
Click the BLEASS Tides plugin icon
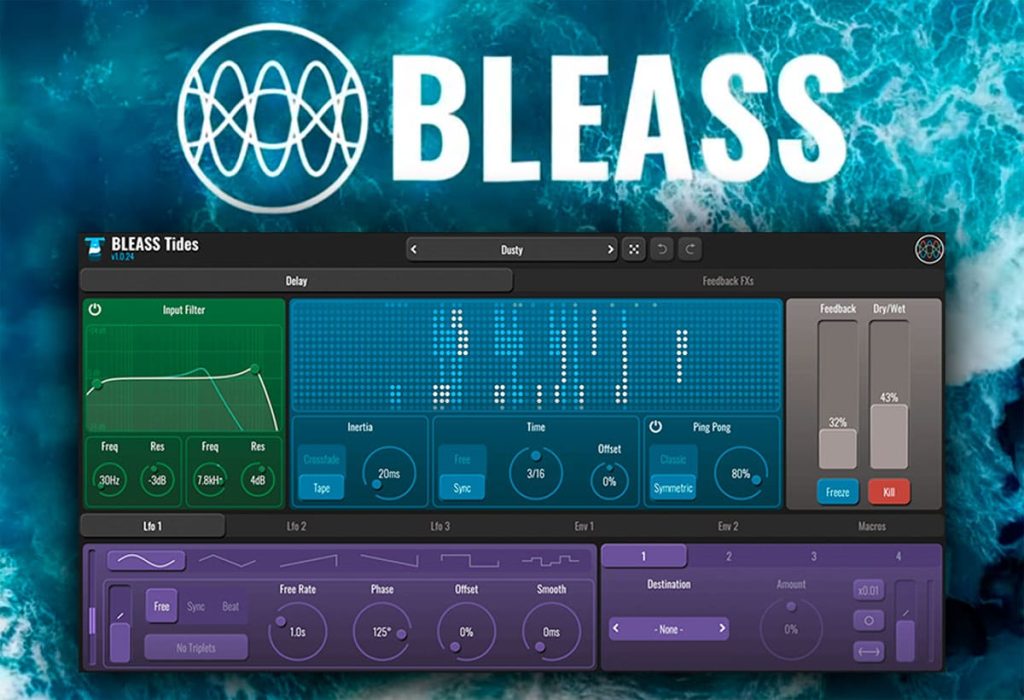click(95, 248)
